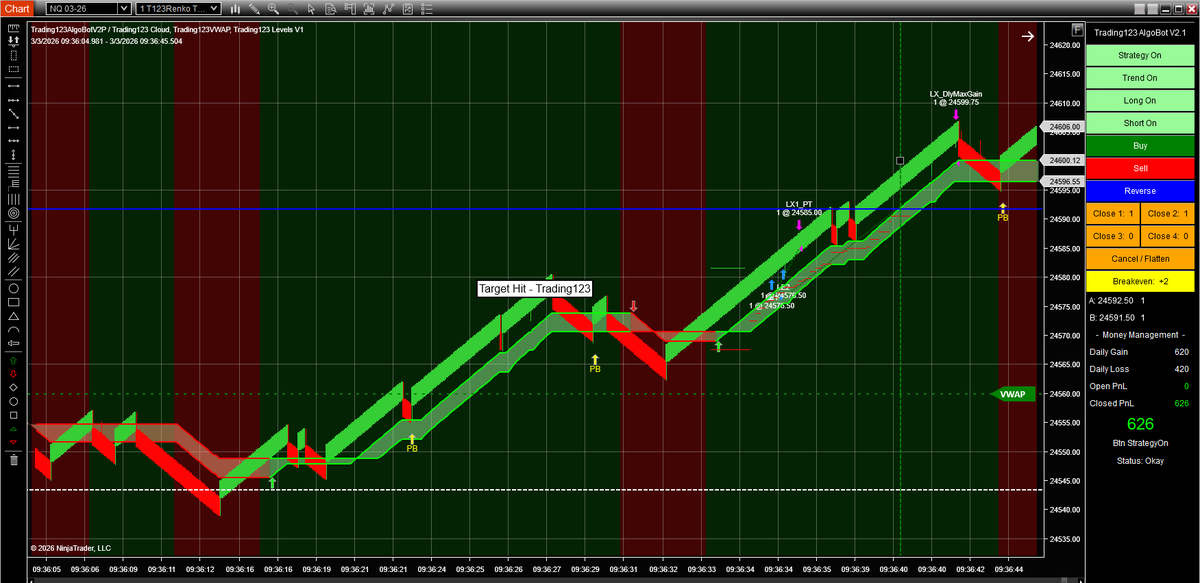Click Cancel / Flatten

tap(1139, 259)
